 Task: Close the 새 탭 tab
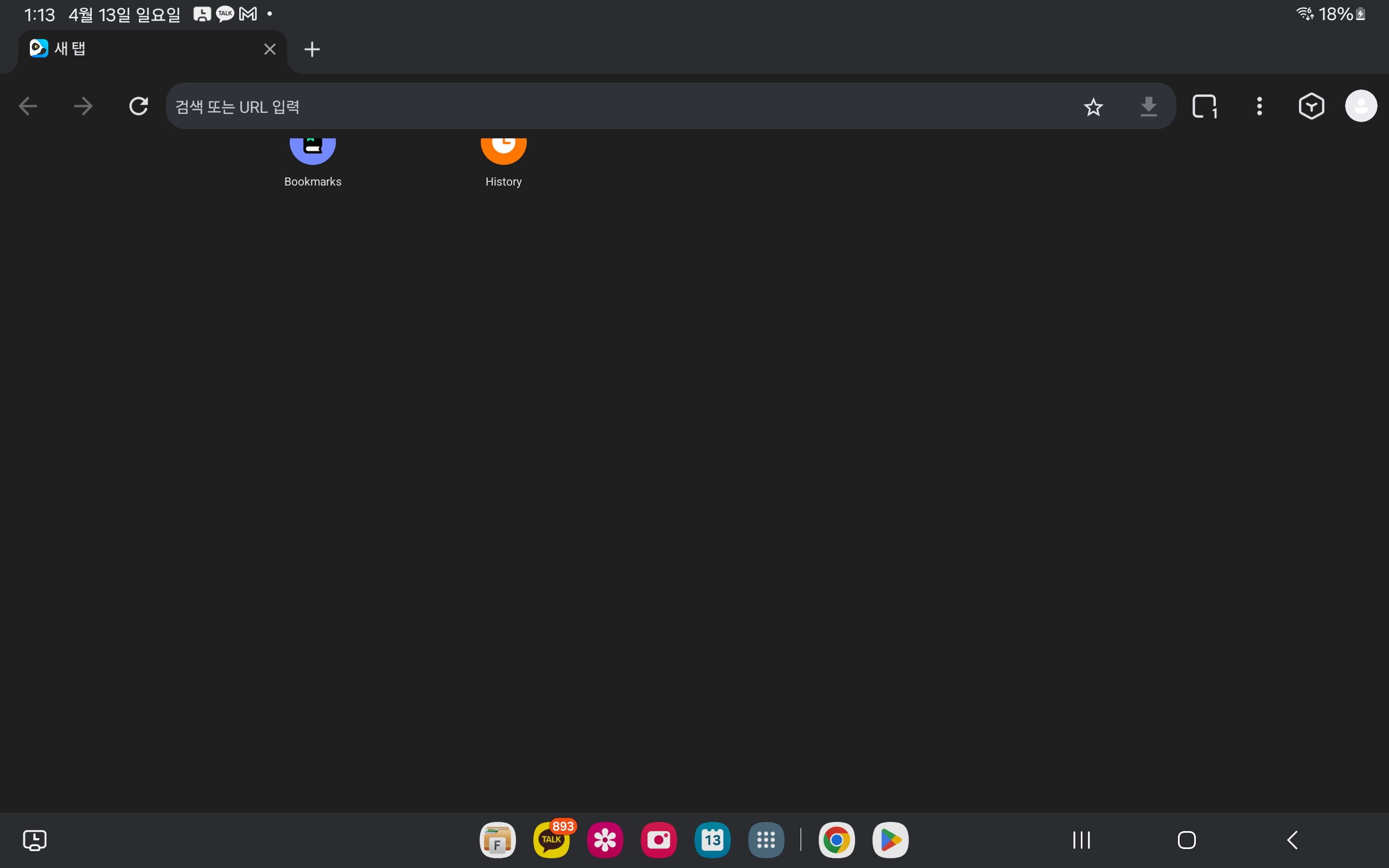coord(270,49)
